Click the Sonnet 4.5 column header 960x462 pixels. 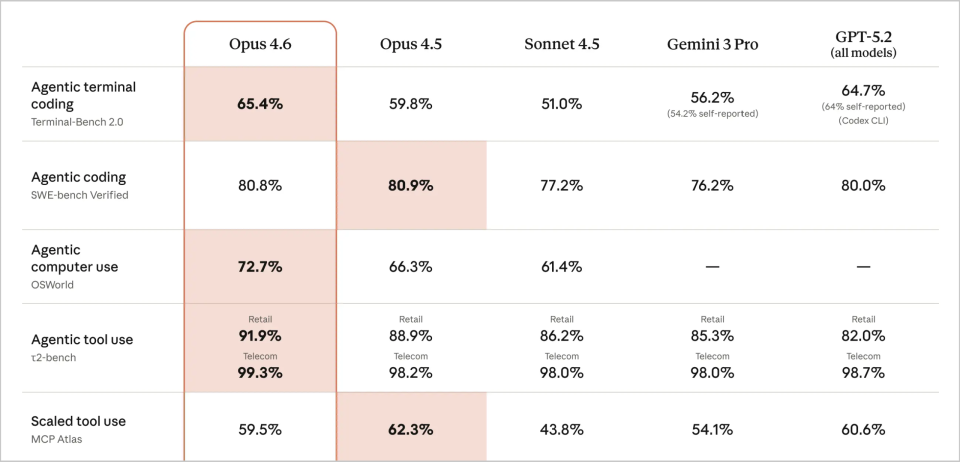pos(561,44)
